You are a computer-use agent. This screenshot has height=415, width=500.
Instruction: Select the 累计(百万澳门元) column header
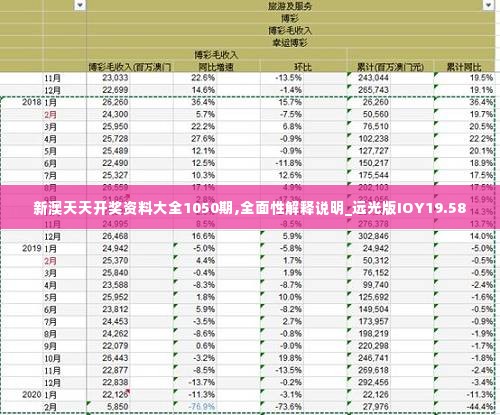tap(390, 67)
